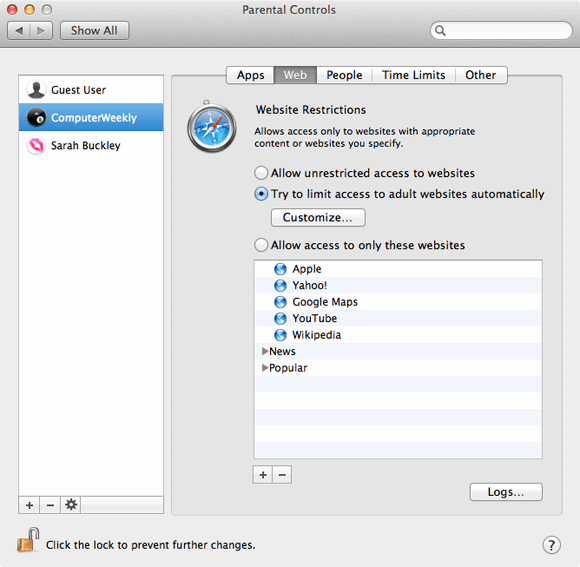Click the gear action menu under user list
Screen dimensions: 580x567
pyautogui.click(x=71, y=504)
